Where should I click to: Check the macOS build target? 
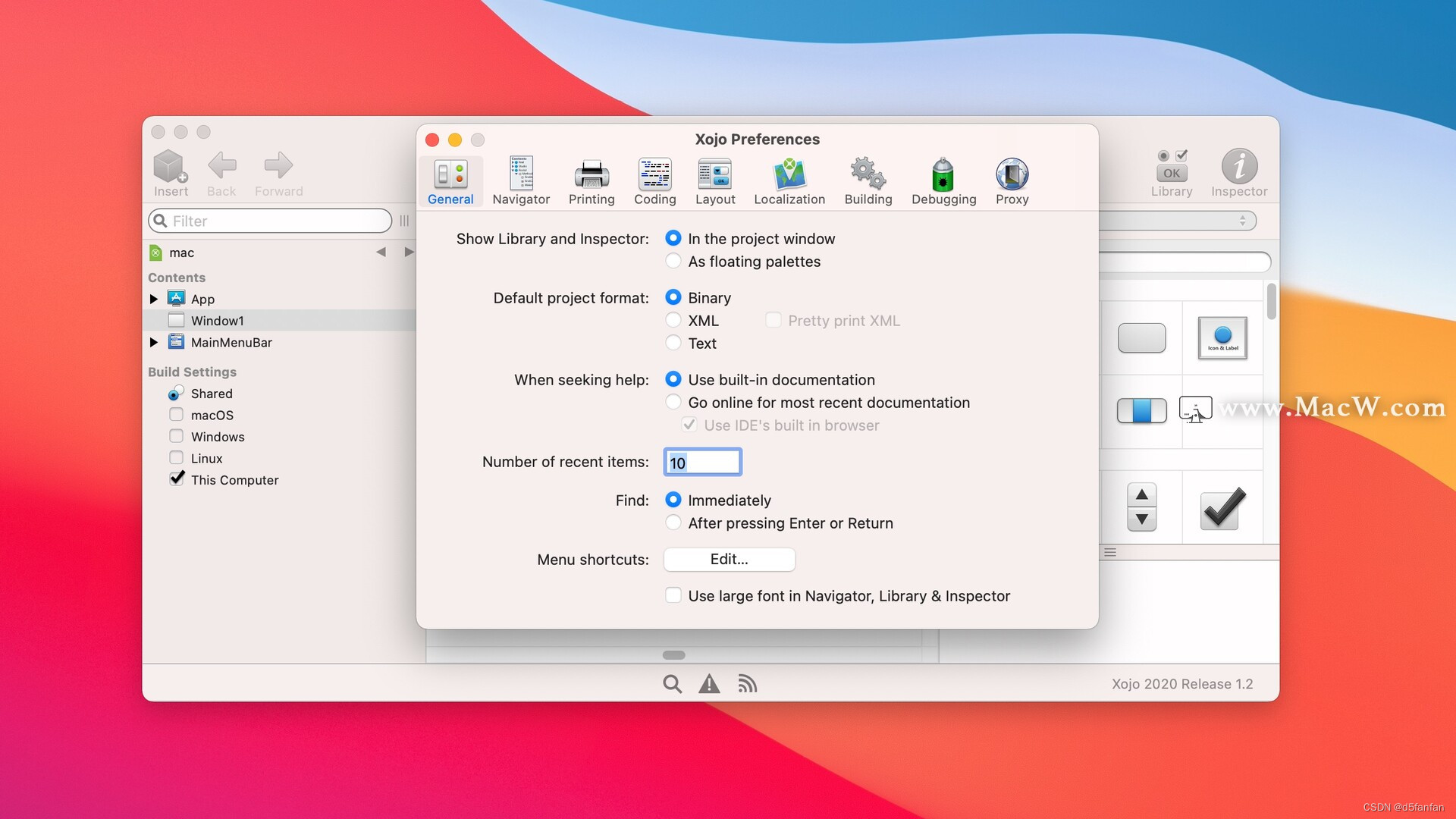(176, 415)
